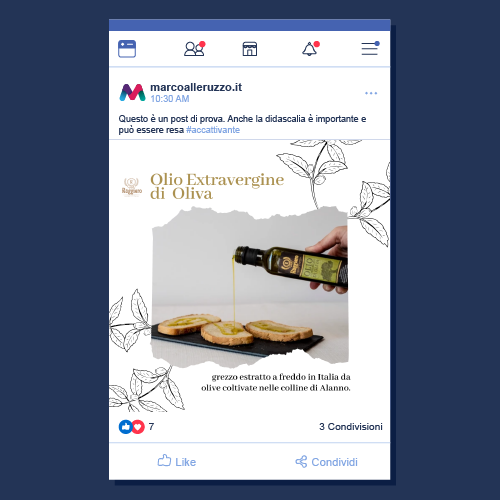Open the notifications bell icon

point(311,49)
